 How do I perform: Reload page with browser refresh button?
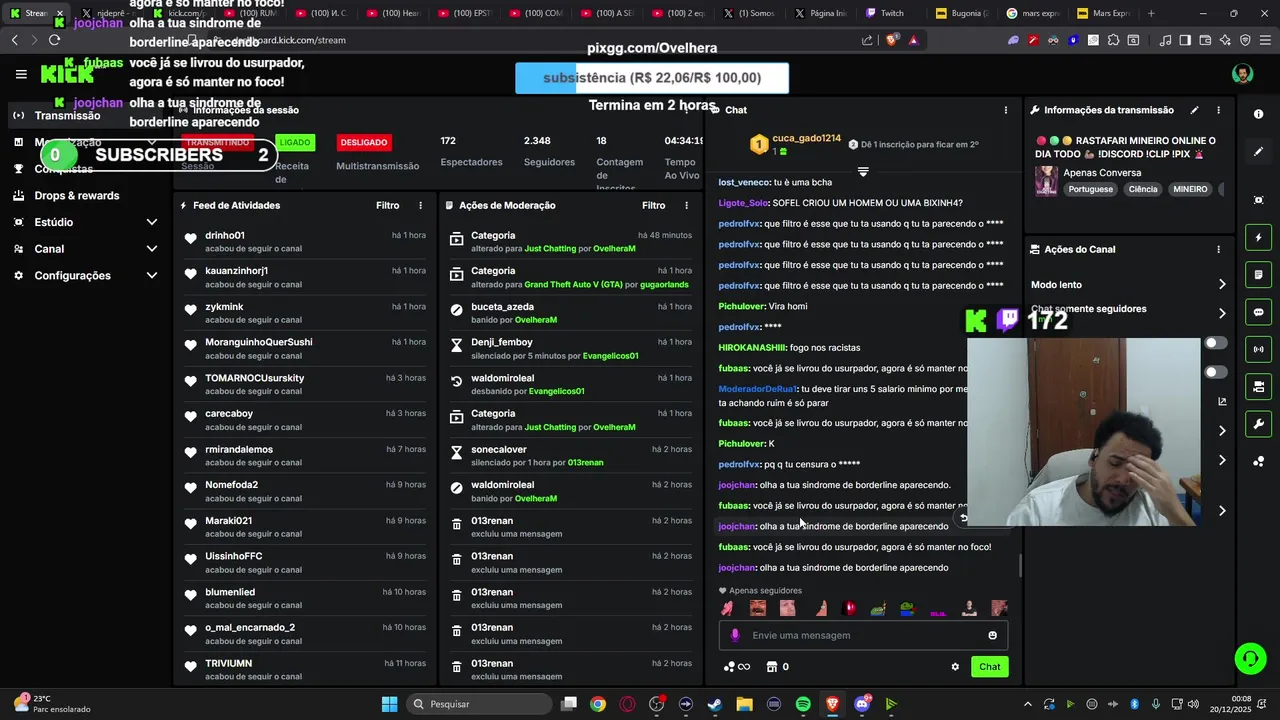(x=54, y=40)
